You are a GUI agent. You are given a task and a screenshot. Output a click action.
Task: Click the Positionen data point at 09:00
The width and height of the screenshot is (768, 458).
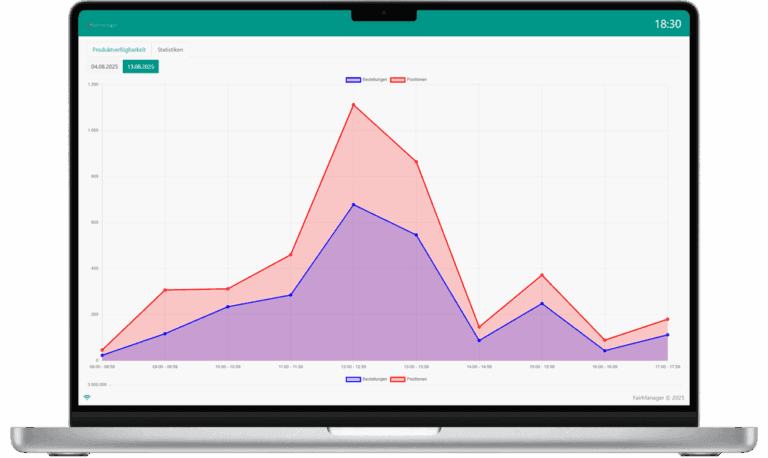coord(164,290)
